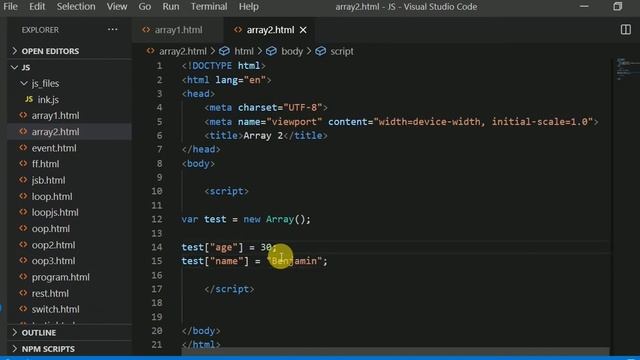Open Explorer's more actions menu
640x360 pixels.
(112, 29)
